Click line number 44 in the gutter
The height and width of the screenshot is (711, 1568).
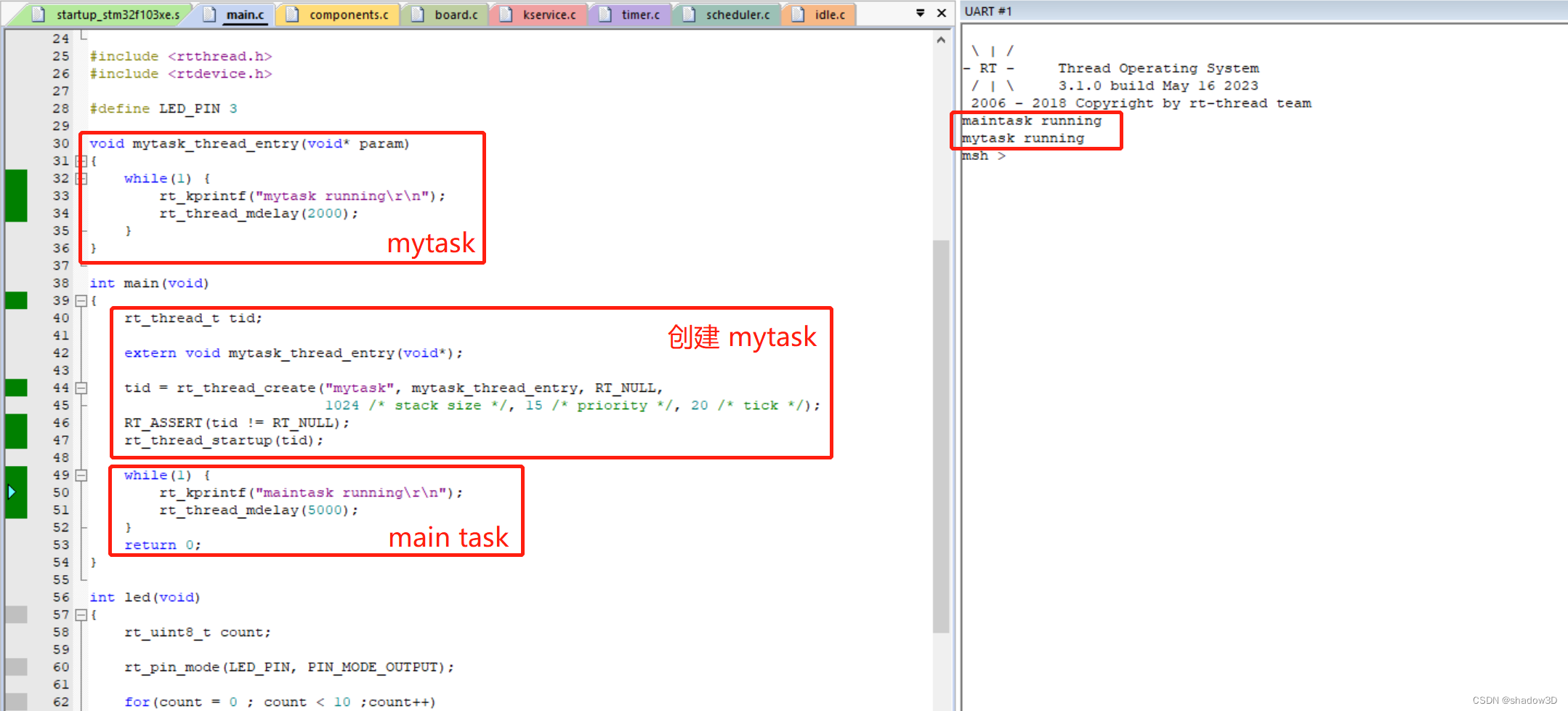pos(61,388)
